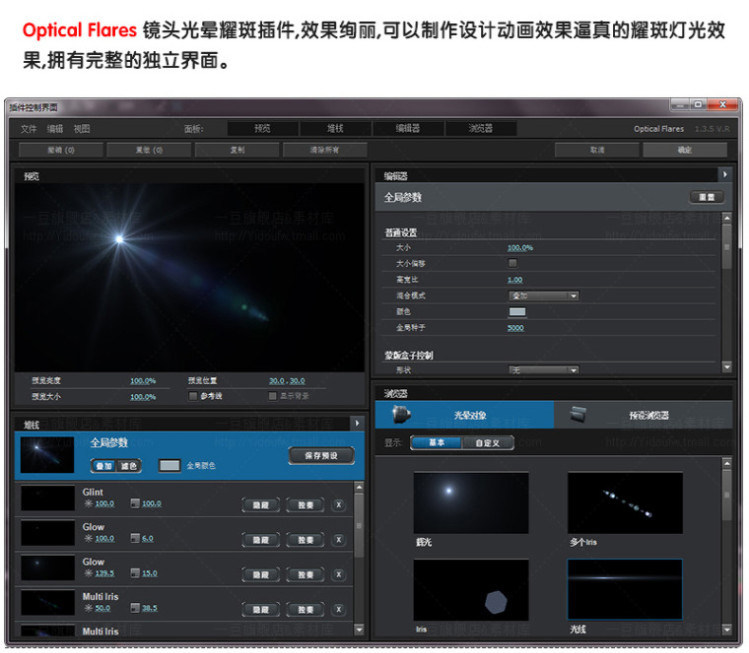The width and height of the screenshot is (749, 653).
Task: Add the 光线 streak thumbnail object
Action: click(x=625, y=590)
